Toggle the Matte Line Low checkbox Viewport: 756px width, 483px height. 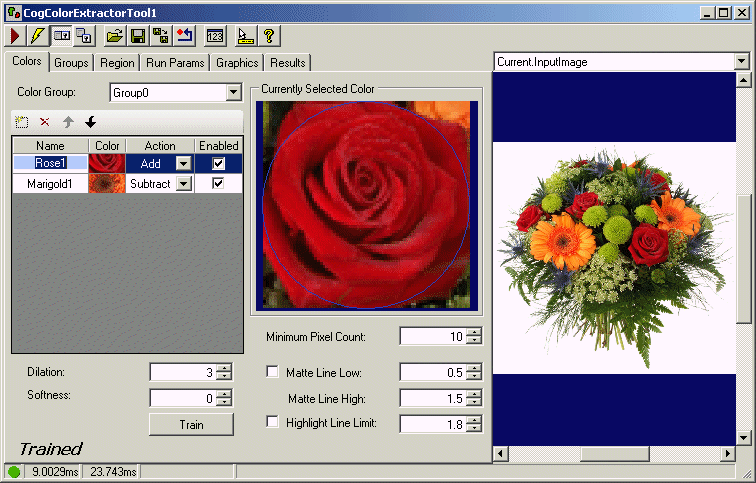click(x=273, y=372)
